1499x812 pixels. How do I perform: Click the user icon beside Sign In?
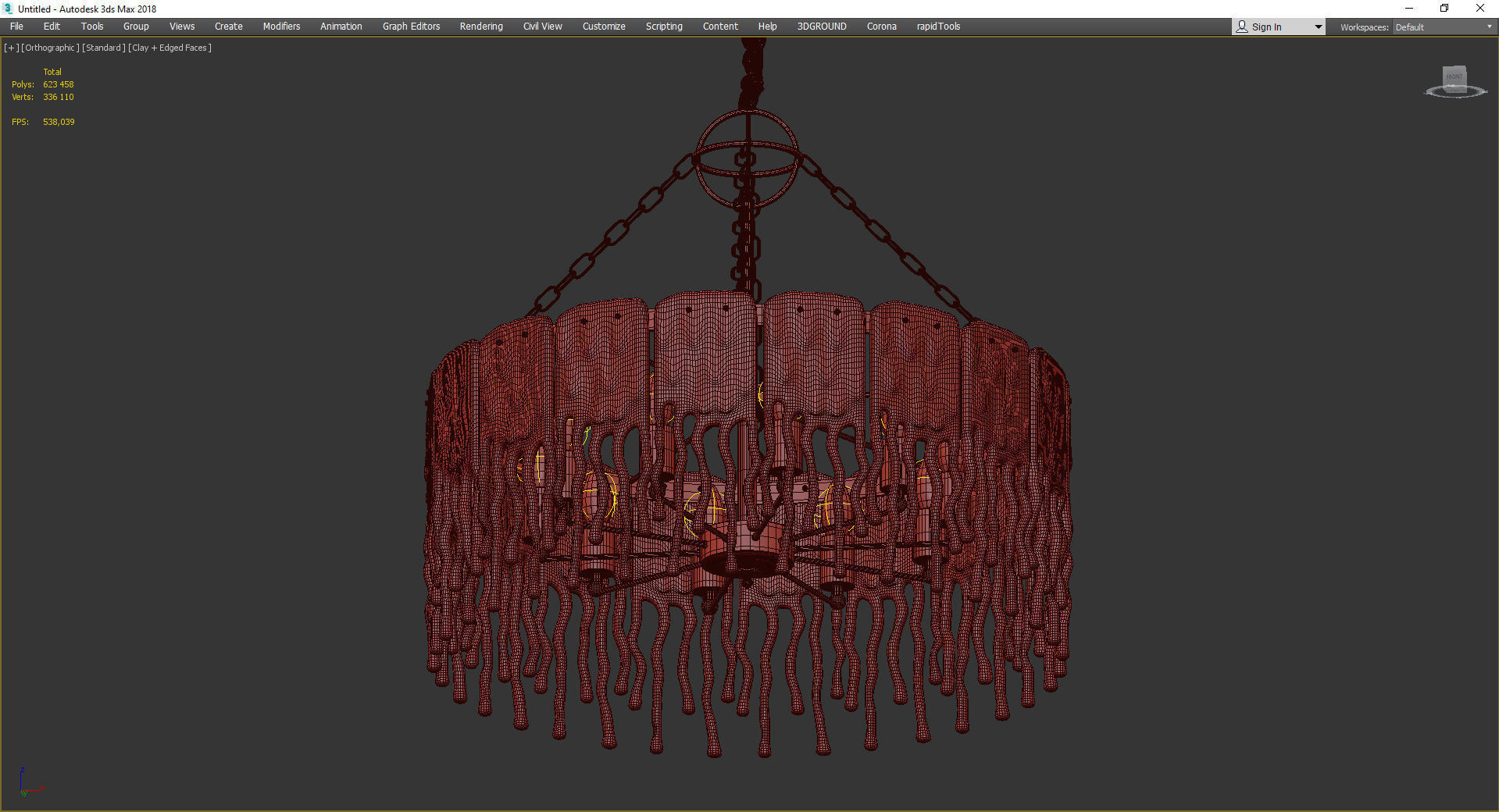point(1242,27)
